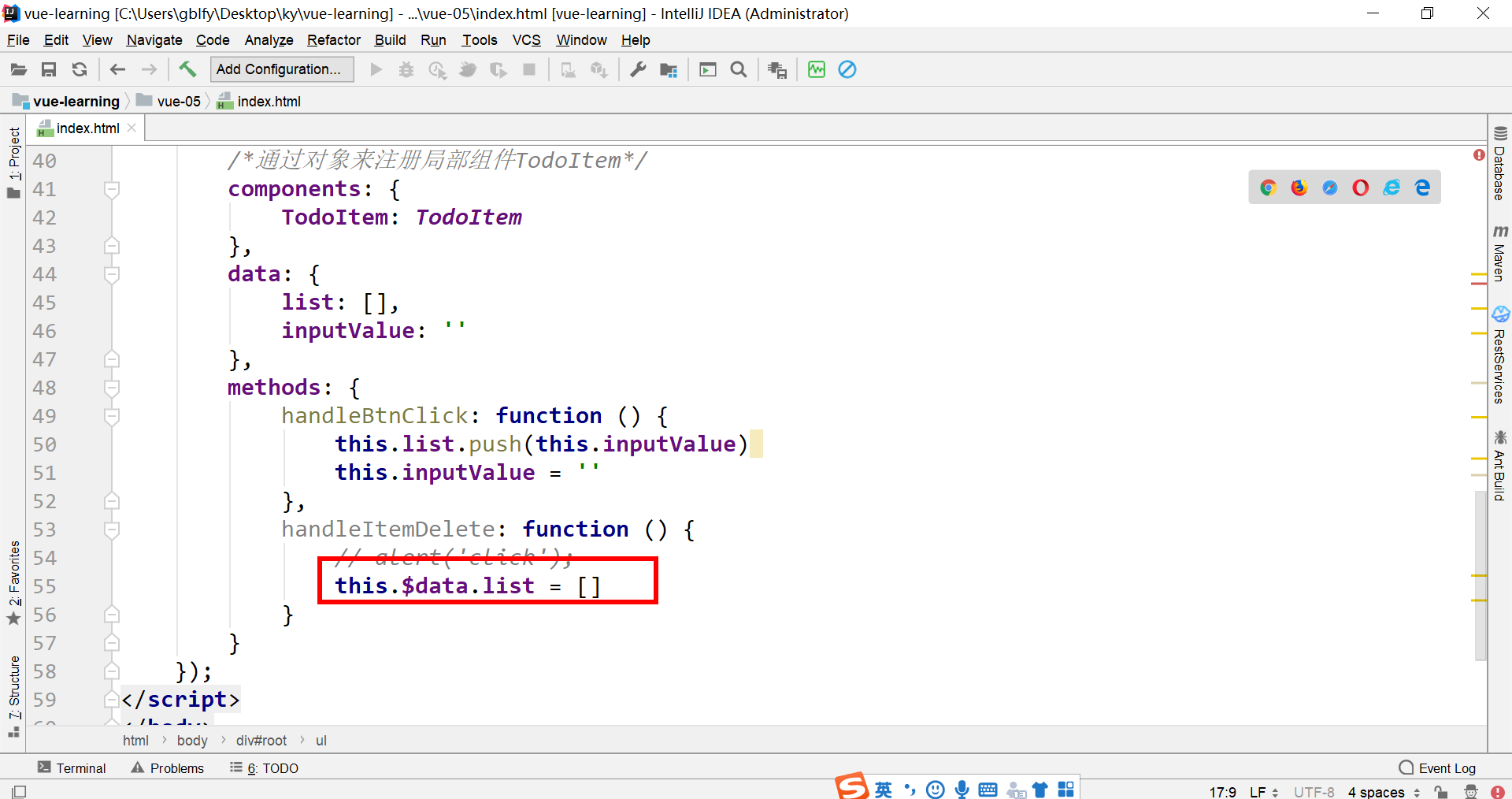This screenshot has height=799, width=1512.
Task: Open the Refactor menu
Action: pos(334,40)
